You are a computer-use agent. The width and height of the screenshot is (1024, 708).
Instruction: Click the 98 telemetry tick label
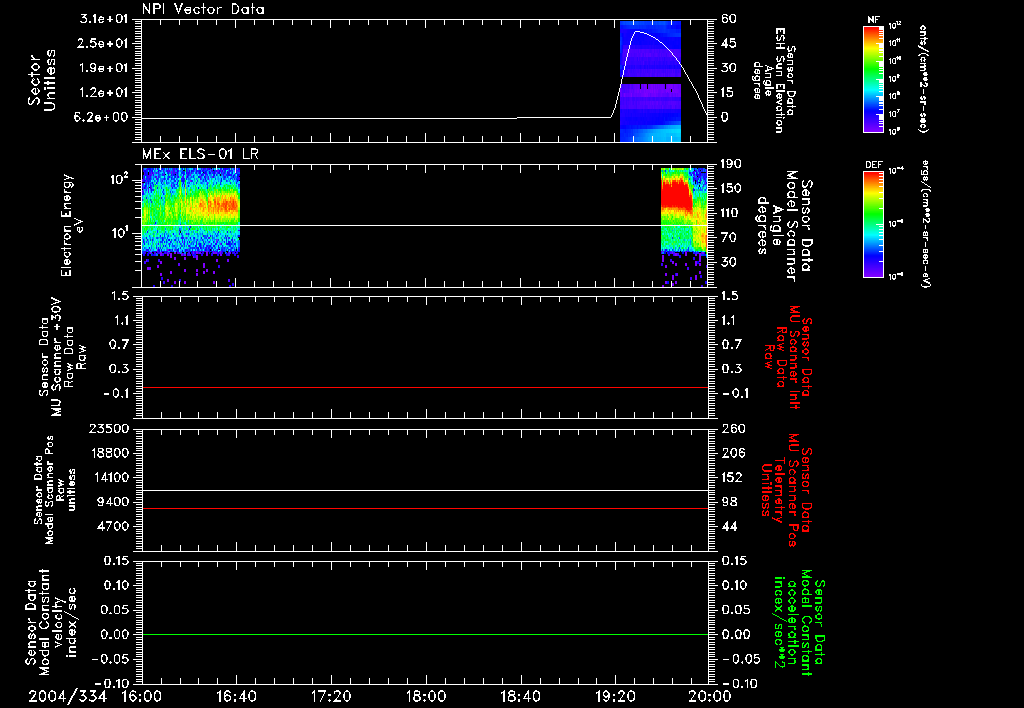click(729, 502)
